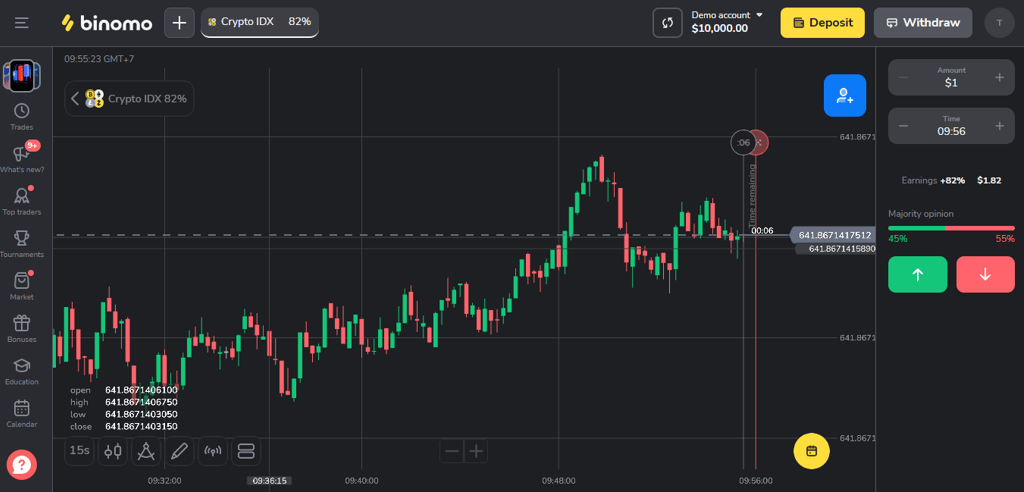This screenshot has width=1024, height=492.
Task: Select the pencil drawing tool
Action: pos(180,451)
